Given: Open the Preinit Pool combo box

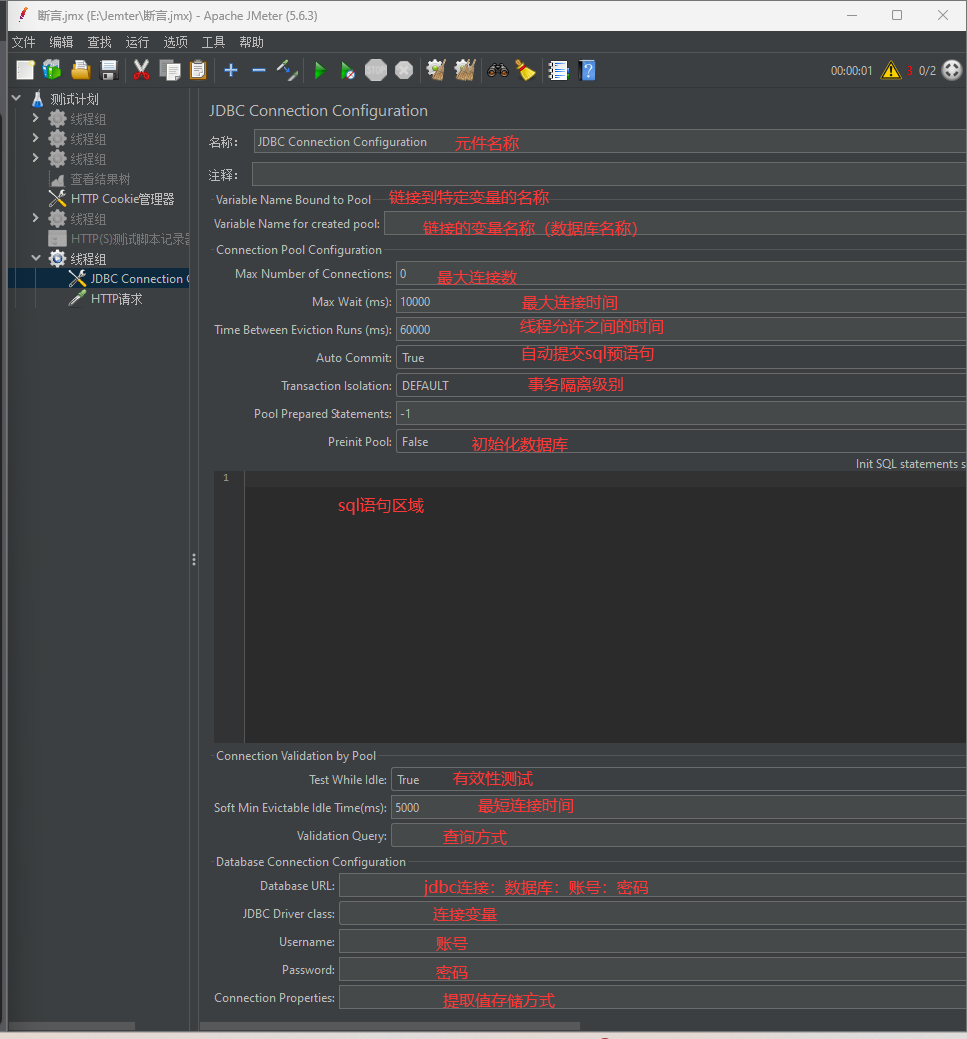Looking at the screenshot, I should tap(681, 441).
